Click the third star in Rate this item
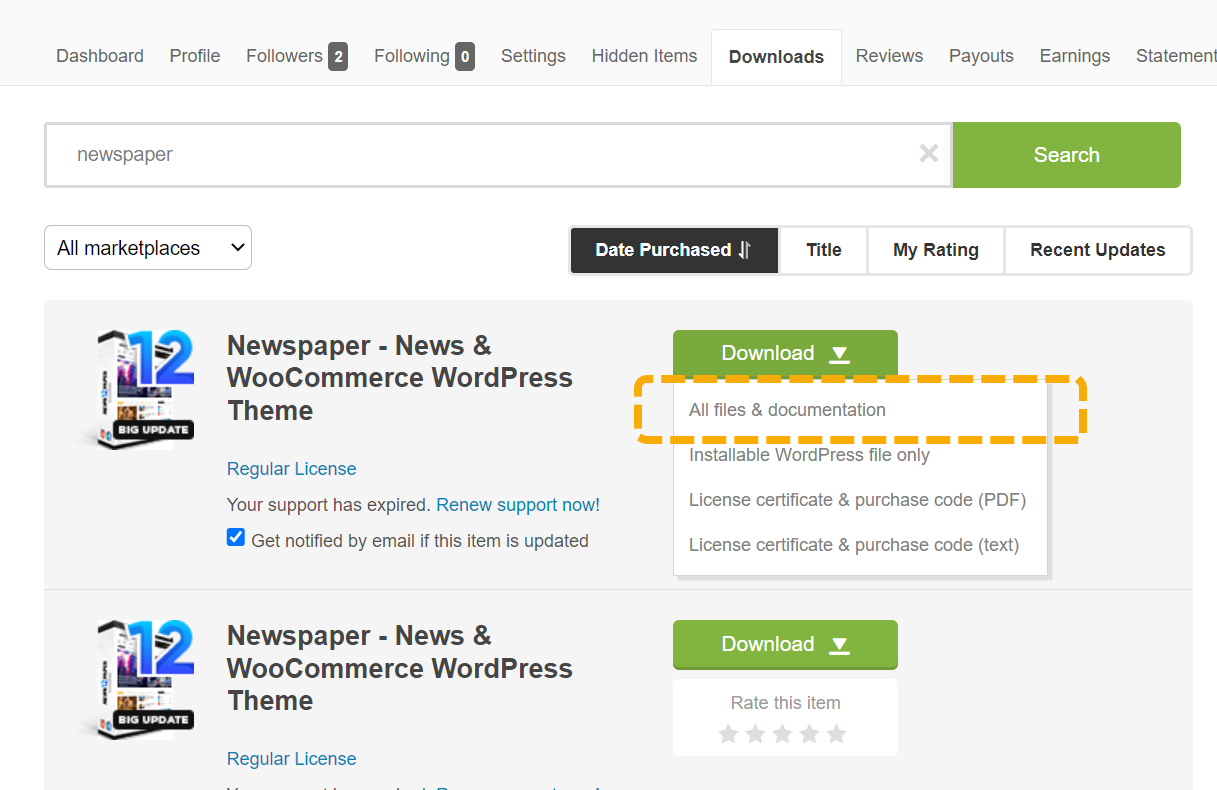Image resolution: width=1217 pixels, height=790 pixels. click(783, 734)
